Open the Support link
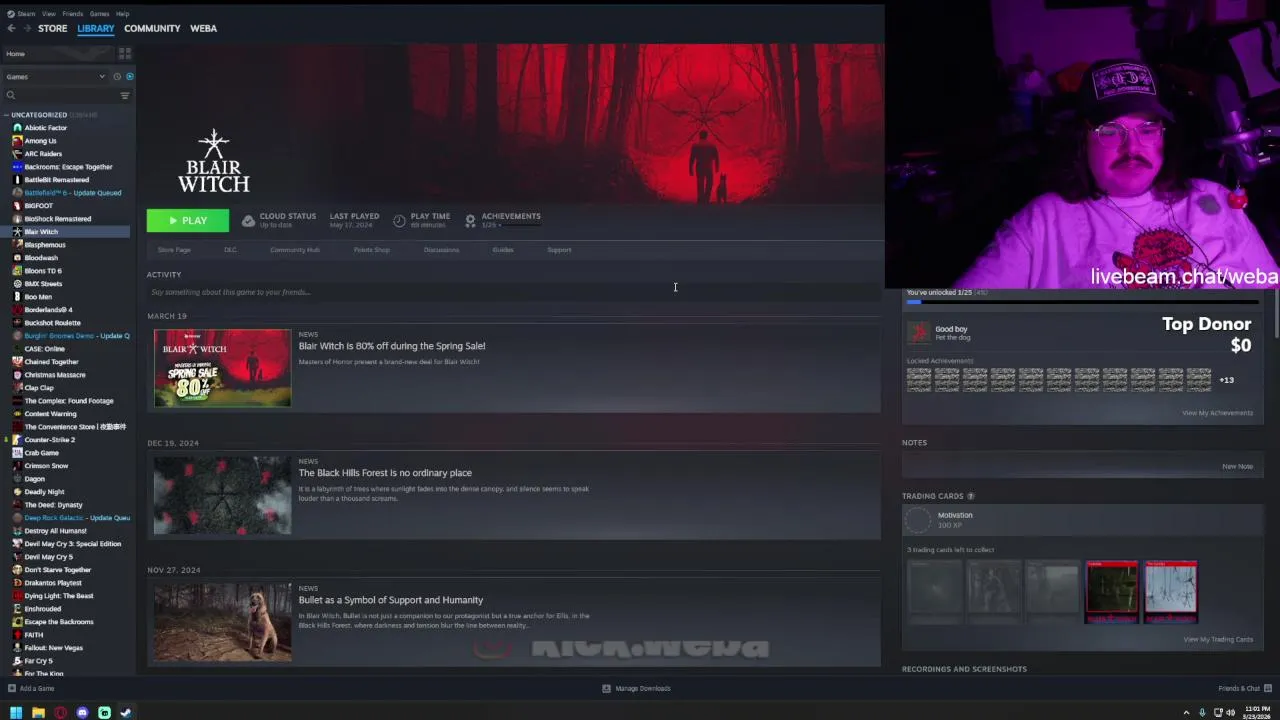This screenshot has width=1280, height=720. pos(559,250)
